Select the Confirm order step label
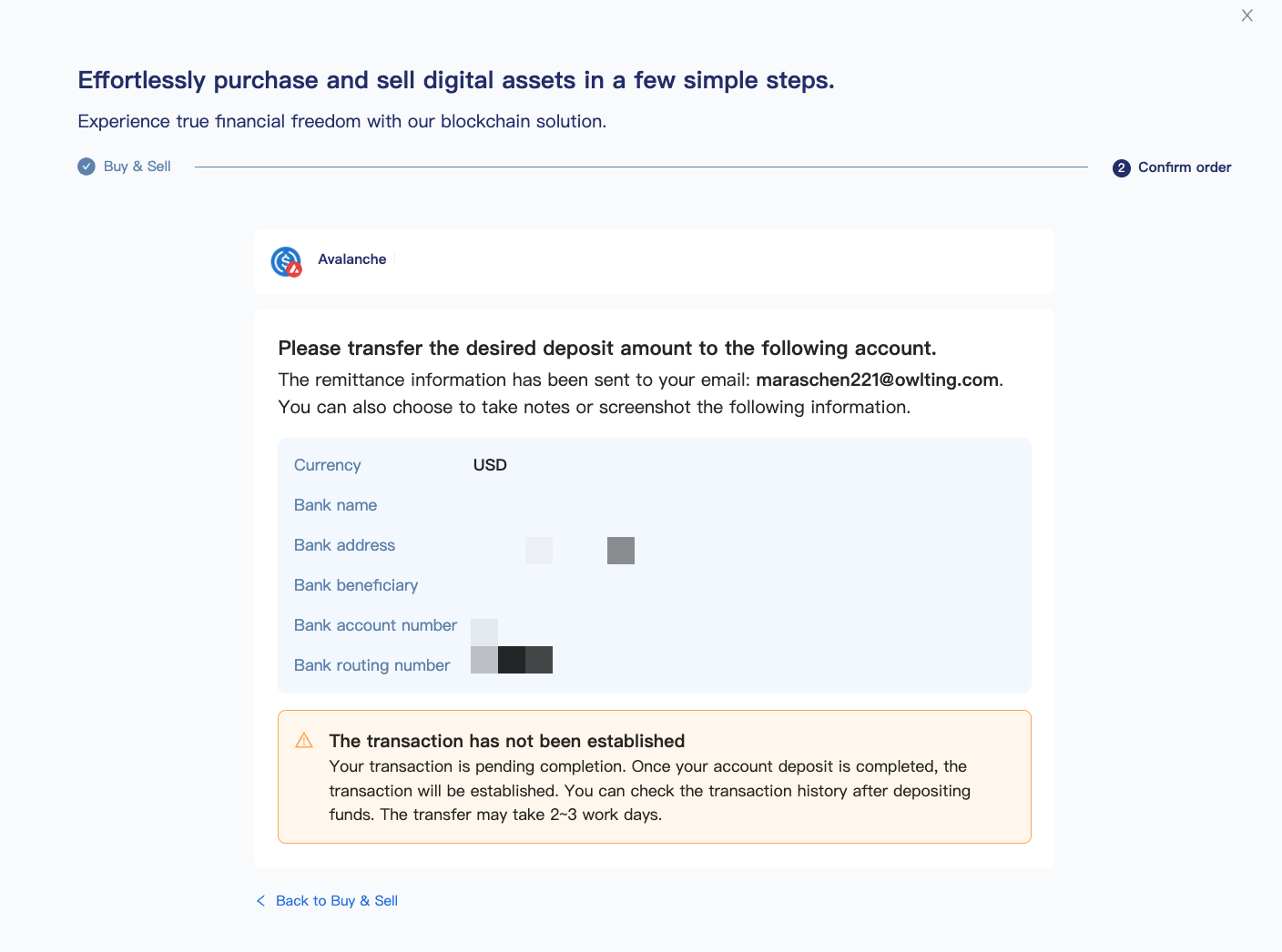The height and width of the screenshot is (952, 1282). click(1185, 167)
